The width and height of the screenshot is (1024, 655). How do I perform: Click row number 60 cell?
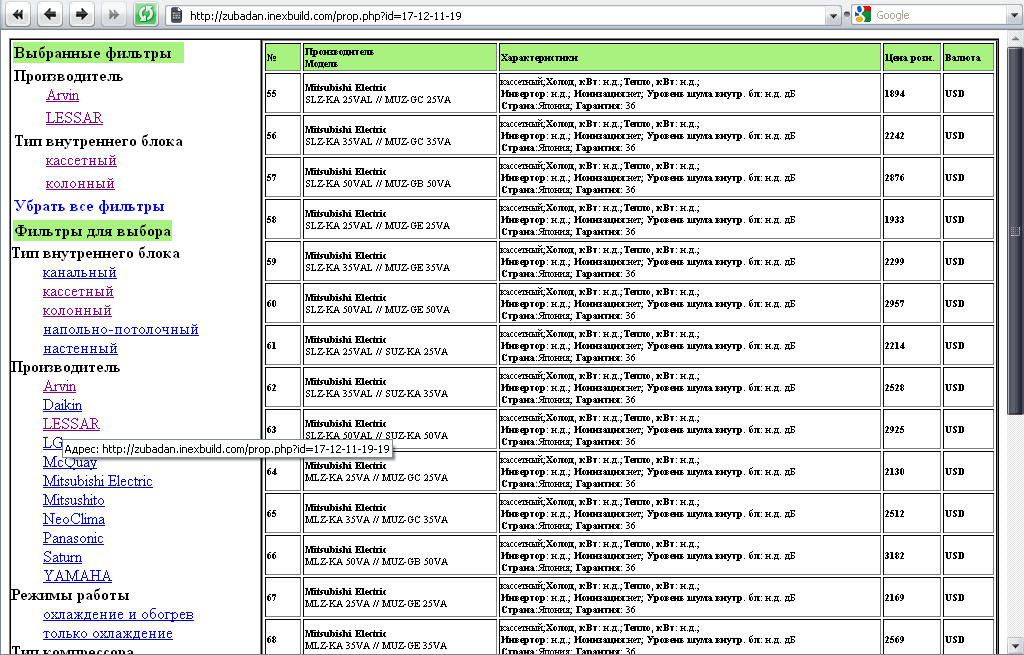click(283, 304)
